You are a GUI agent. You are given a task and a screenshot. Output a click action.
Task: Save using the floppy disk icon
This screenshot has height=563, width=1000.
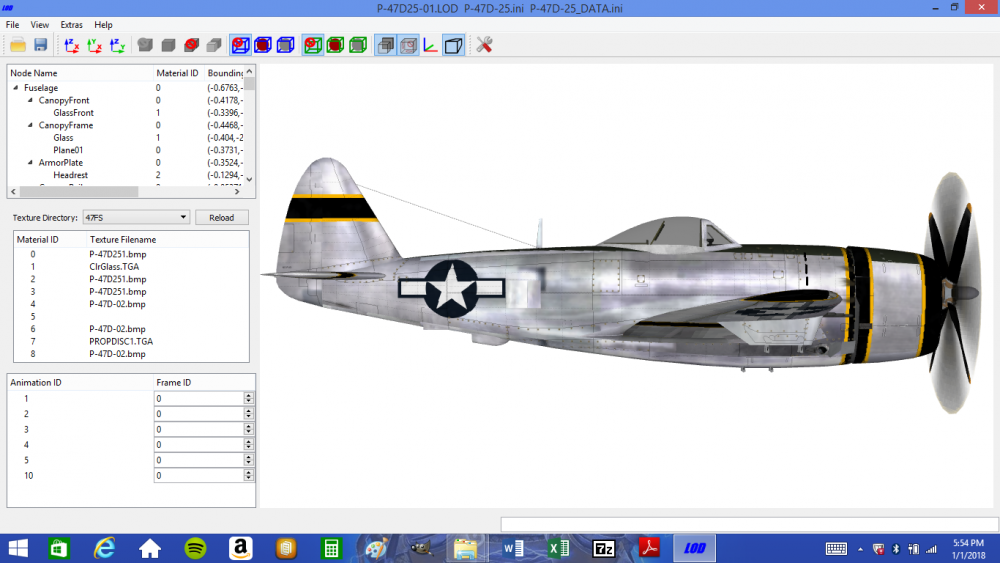point(41,45)
